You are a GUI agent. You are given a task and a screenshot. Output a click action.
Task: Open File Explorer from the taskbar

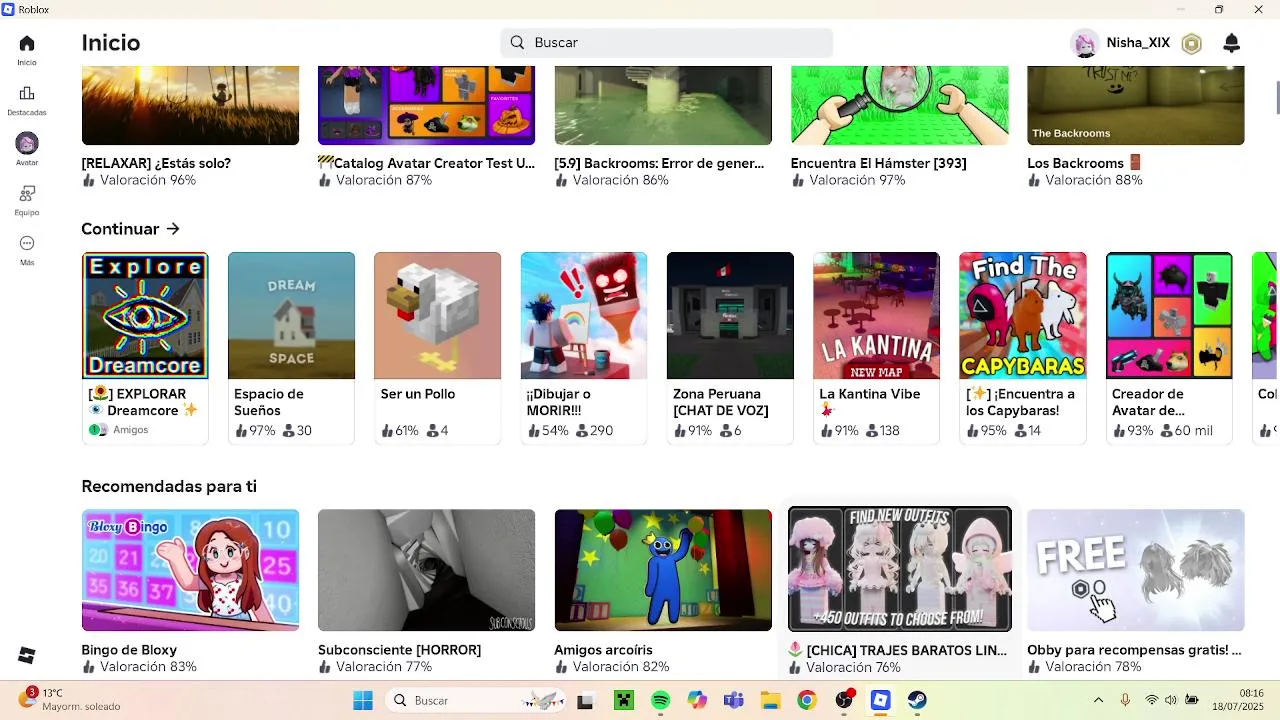tap(770, 701)
